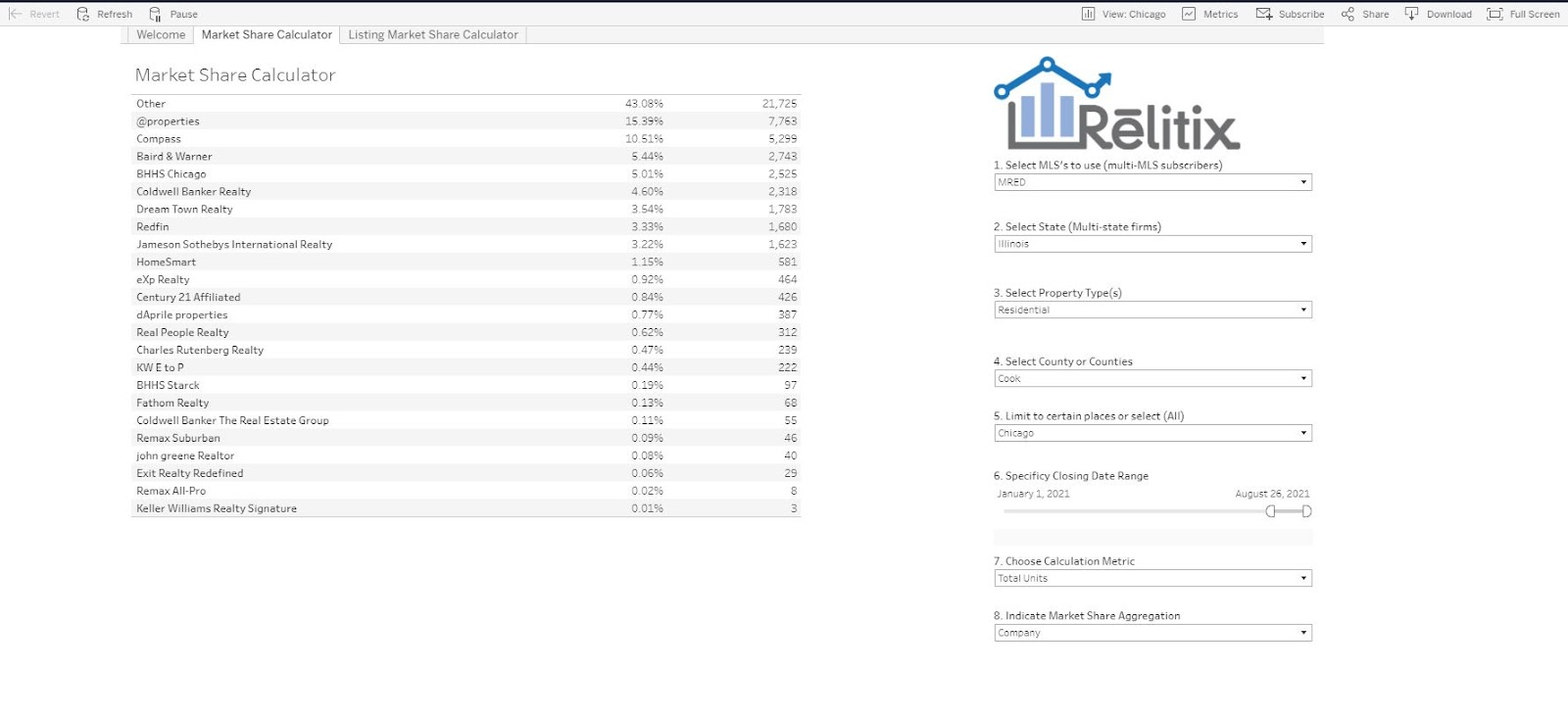Select the Charles Rutenberg Realty row
Viewport: 1568px width, 718px height.
[466, 351]
